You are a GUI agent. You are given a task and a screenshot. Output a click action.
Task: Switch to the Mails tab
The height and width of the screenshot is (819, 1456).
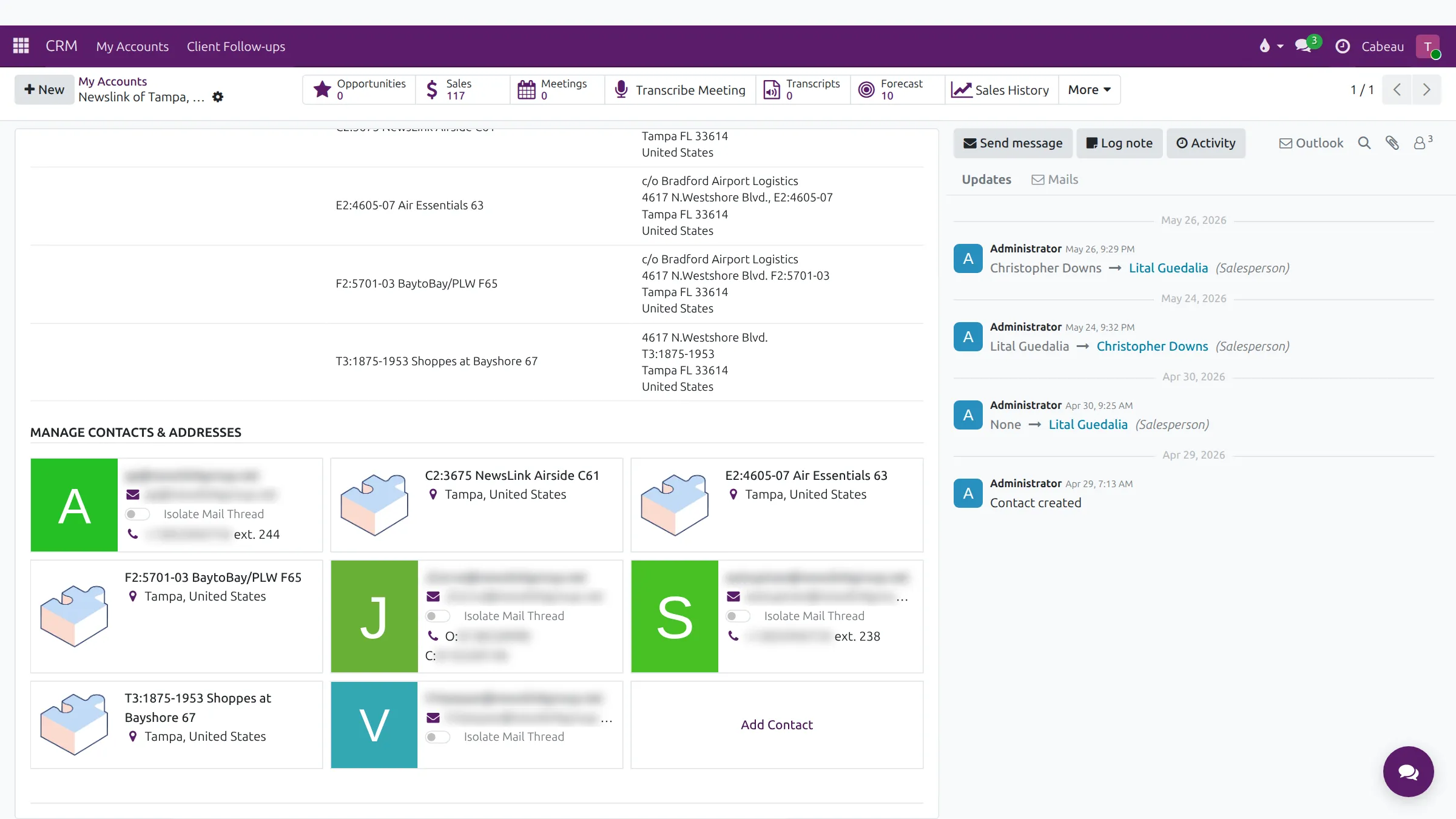(x=1055, y=180)
